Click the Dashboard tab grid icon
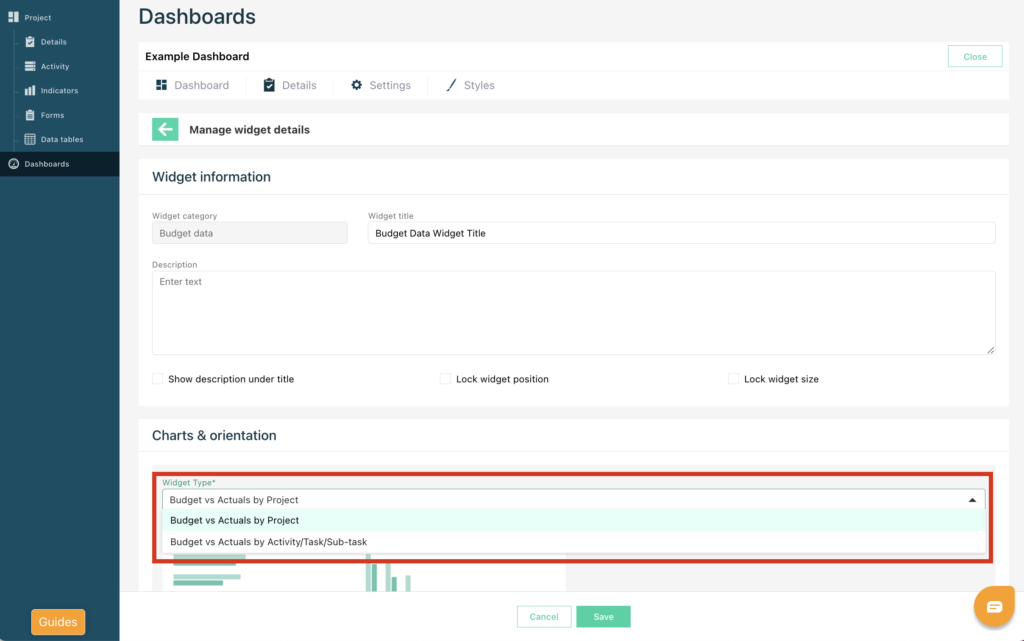 tap(161, 85)
